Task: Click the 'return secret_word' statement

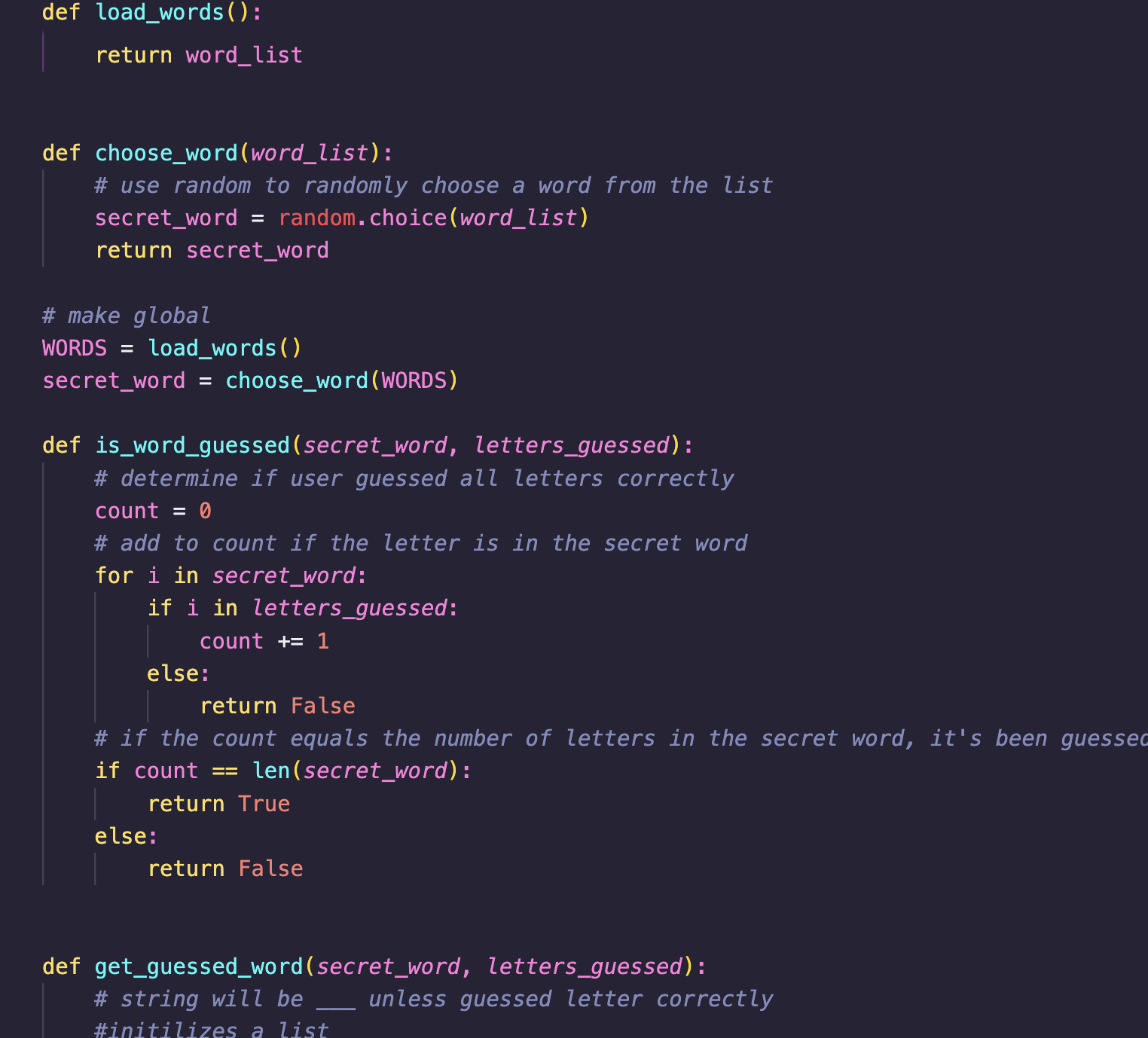Action: coord(212,250)
